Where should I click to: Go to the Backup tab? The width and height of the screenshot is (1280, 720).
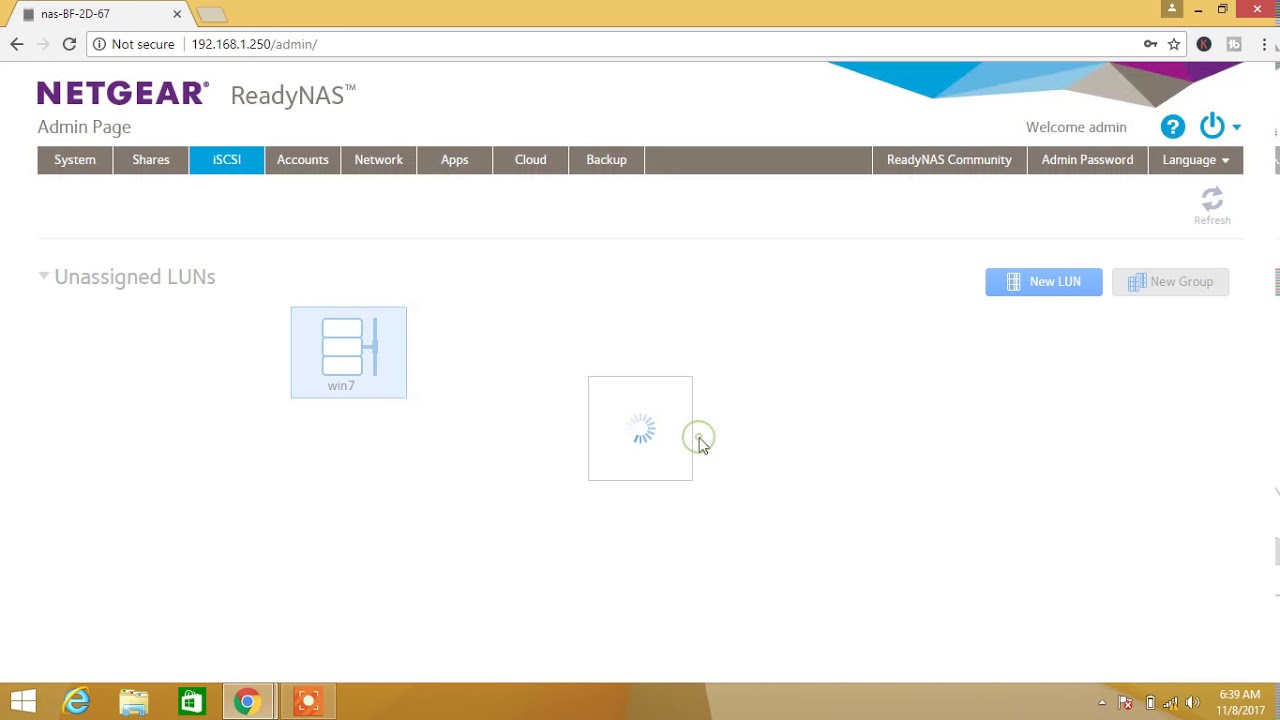[607, 160]
